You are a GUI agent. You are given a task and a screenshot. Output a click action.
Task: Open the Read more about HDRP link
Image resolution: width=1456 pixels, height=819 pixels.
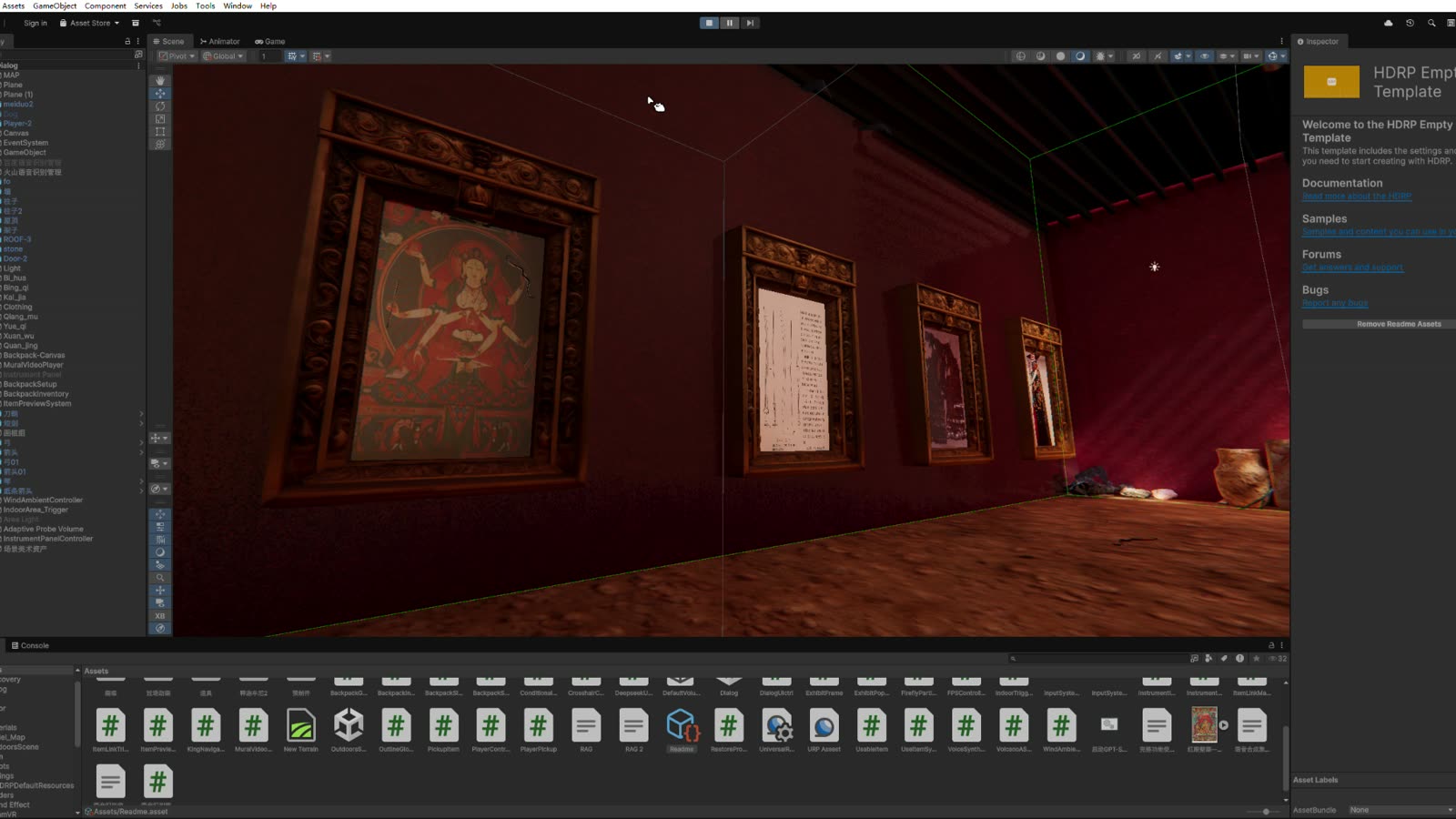point(1357,197)
